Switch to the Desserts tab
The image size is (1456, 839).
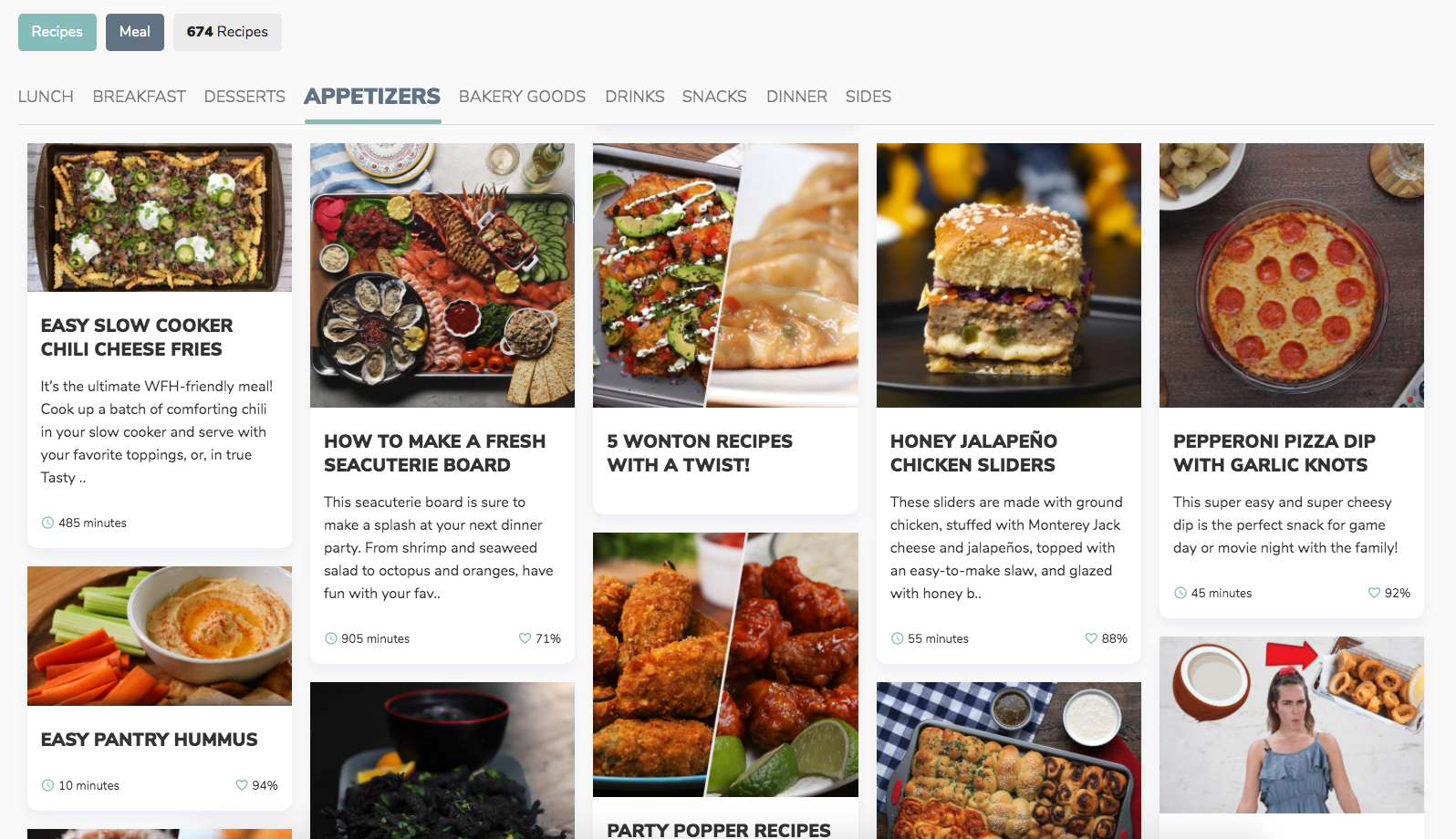[x=244, y=97]
